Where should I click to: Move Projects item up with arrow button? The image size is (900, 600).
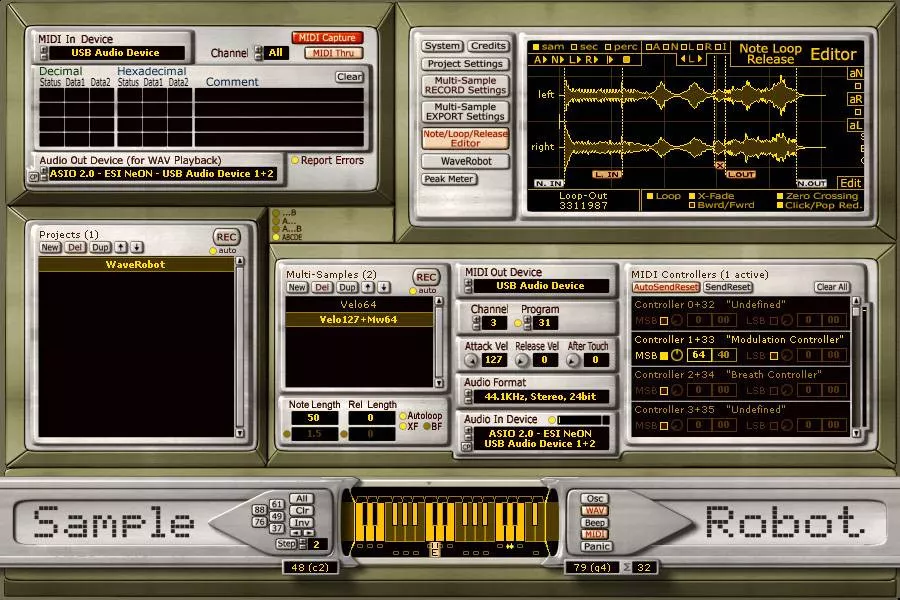[121, 247]
